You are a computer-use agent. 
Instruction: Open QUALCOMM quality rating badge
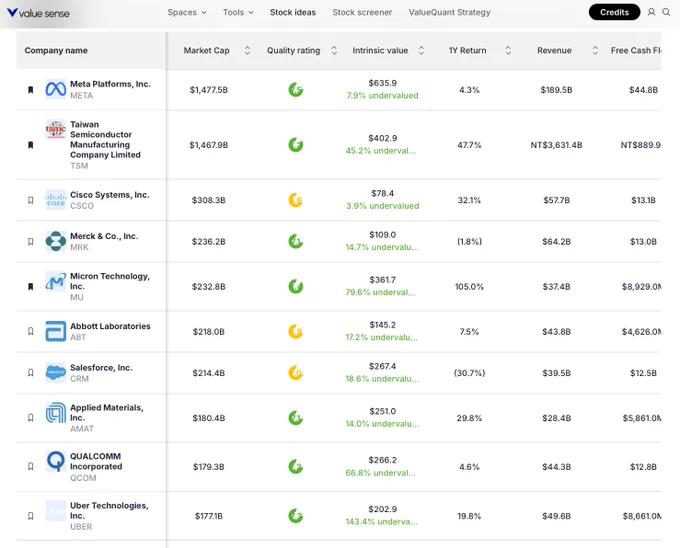pos(296,466)
